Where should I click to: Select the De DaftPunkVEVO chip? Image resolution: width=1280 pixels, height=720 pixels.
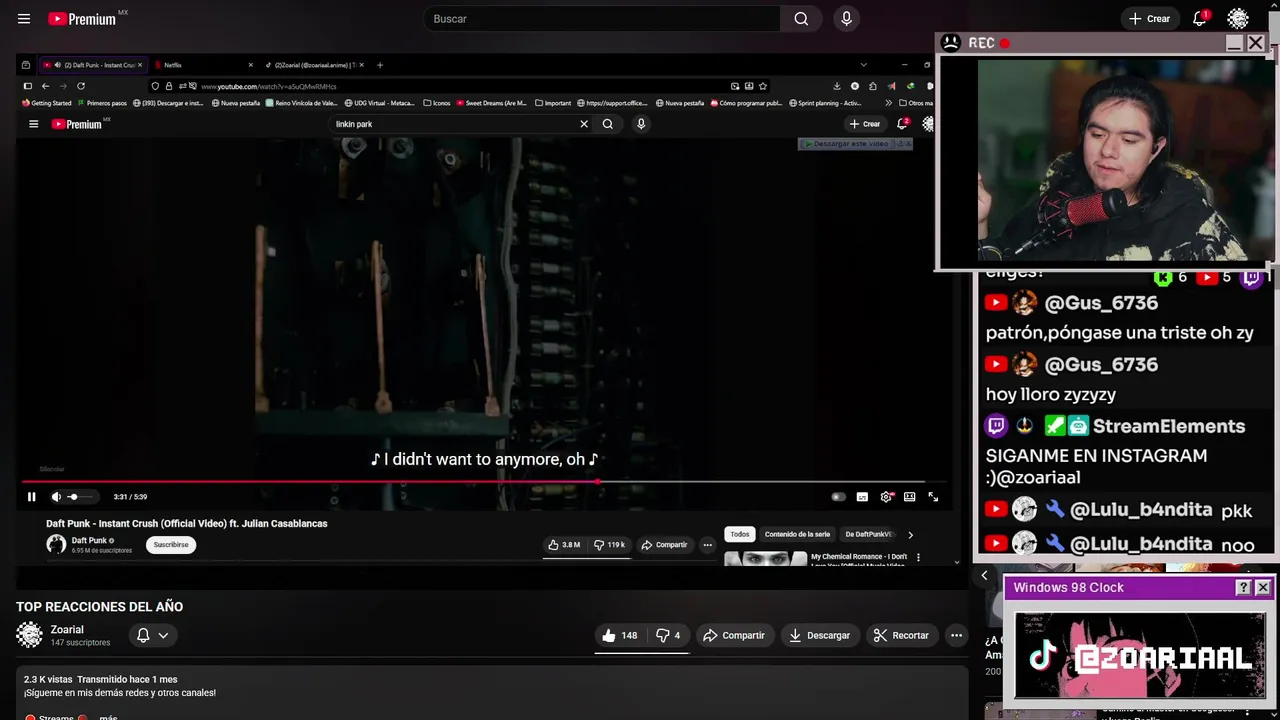[x=868, y=534]
